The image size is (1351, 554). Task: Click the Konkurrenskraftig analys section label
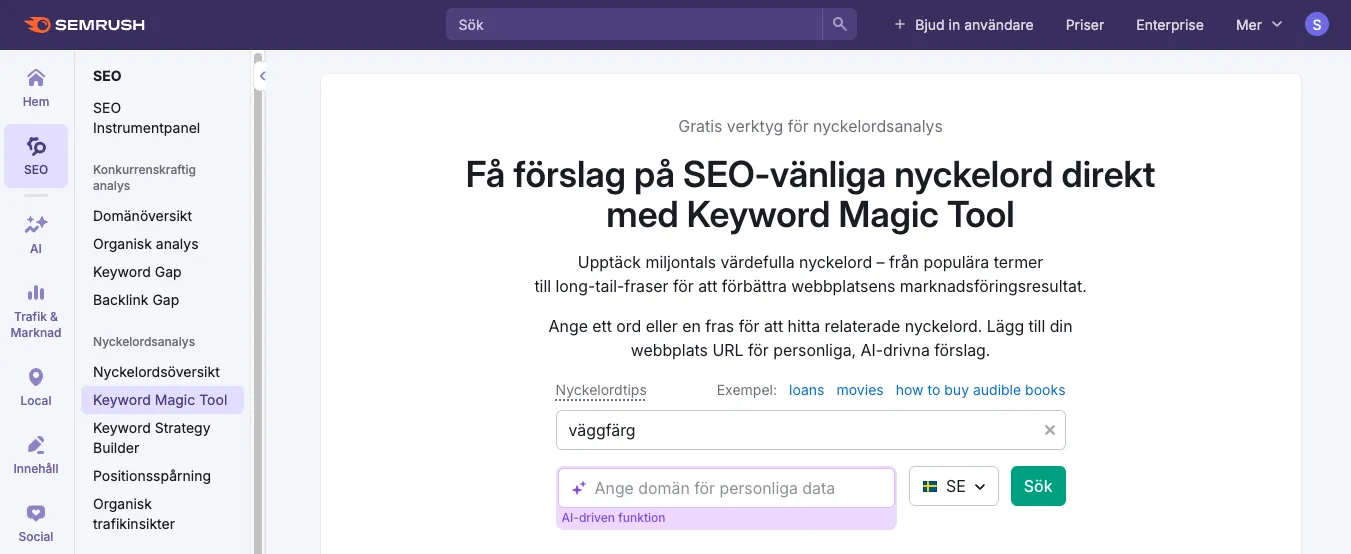144,178
